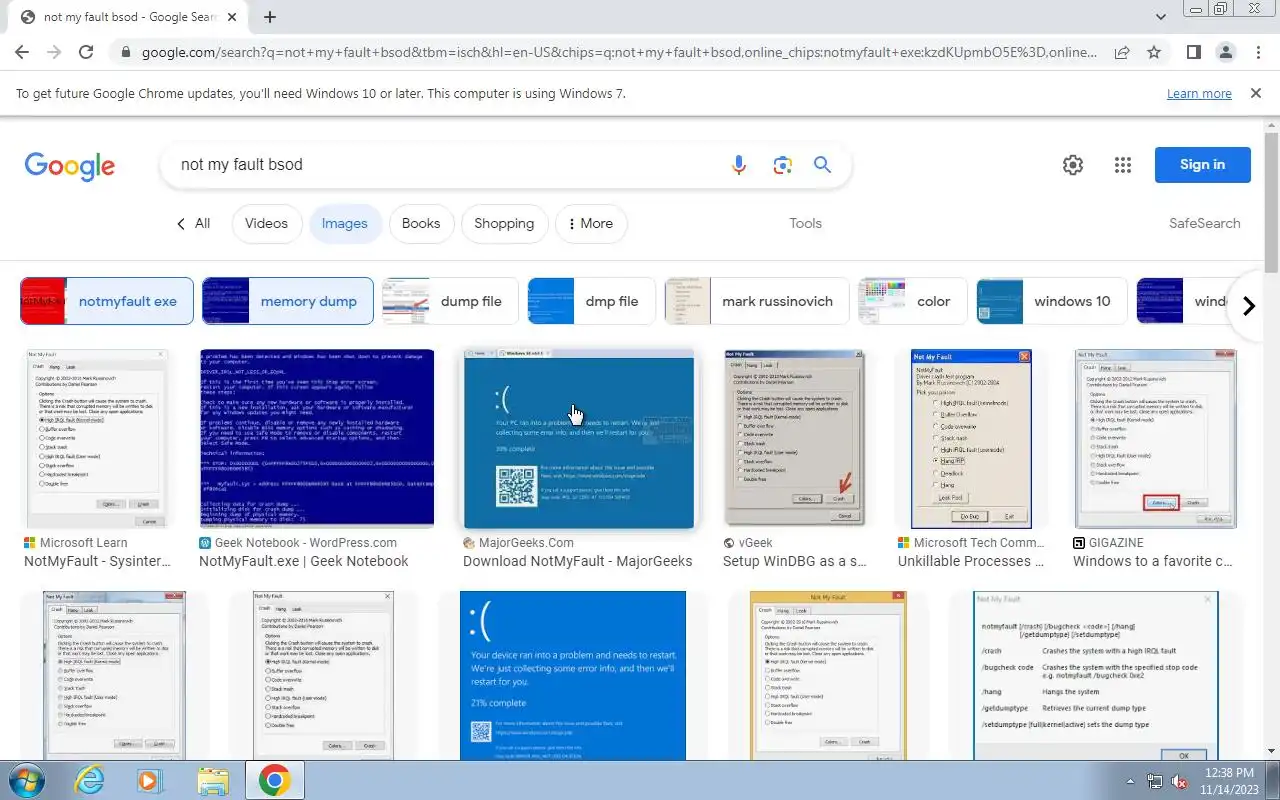Open the SafeSearch settings
This screenshot has width=1280, height=800.
[x=1204, y=224]
